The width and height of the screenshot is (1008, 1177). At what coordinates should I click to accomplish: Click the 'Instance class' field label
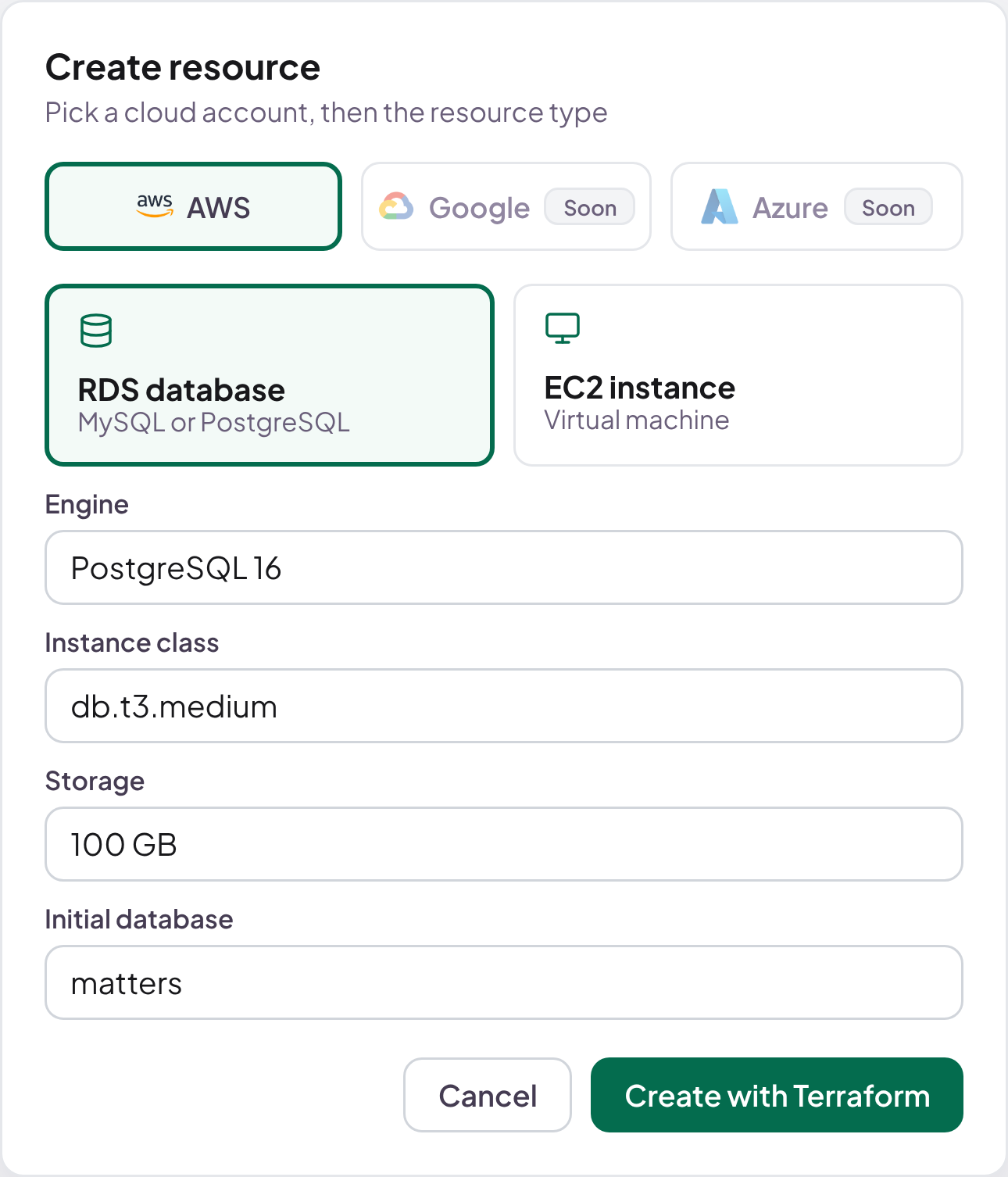click(x=132, y=642)
